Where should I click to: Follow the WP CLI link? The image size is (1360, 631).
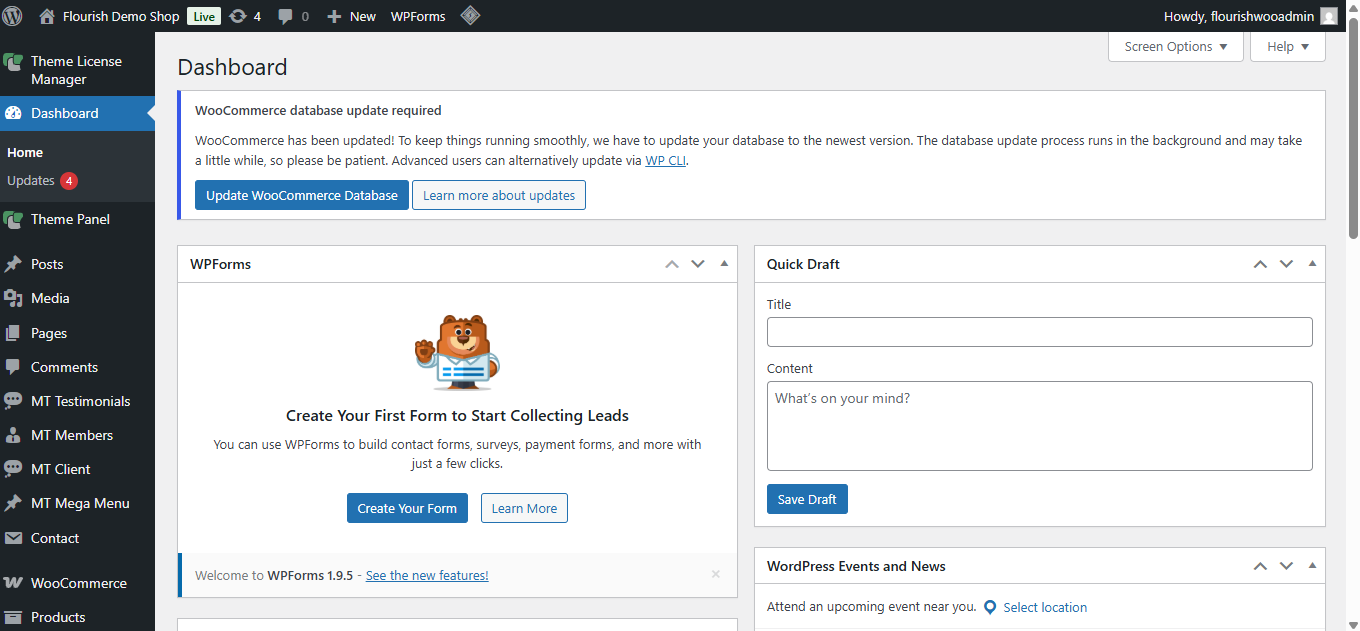(x=666, y=160)
